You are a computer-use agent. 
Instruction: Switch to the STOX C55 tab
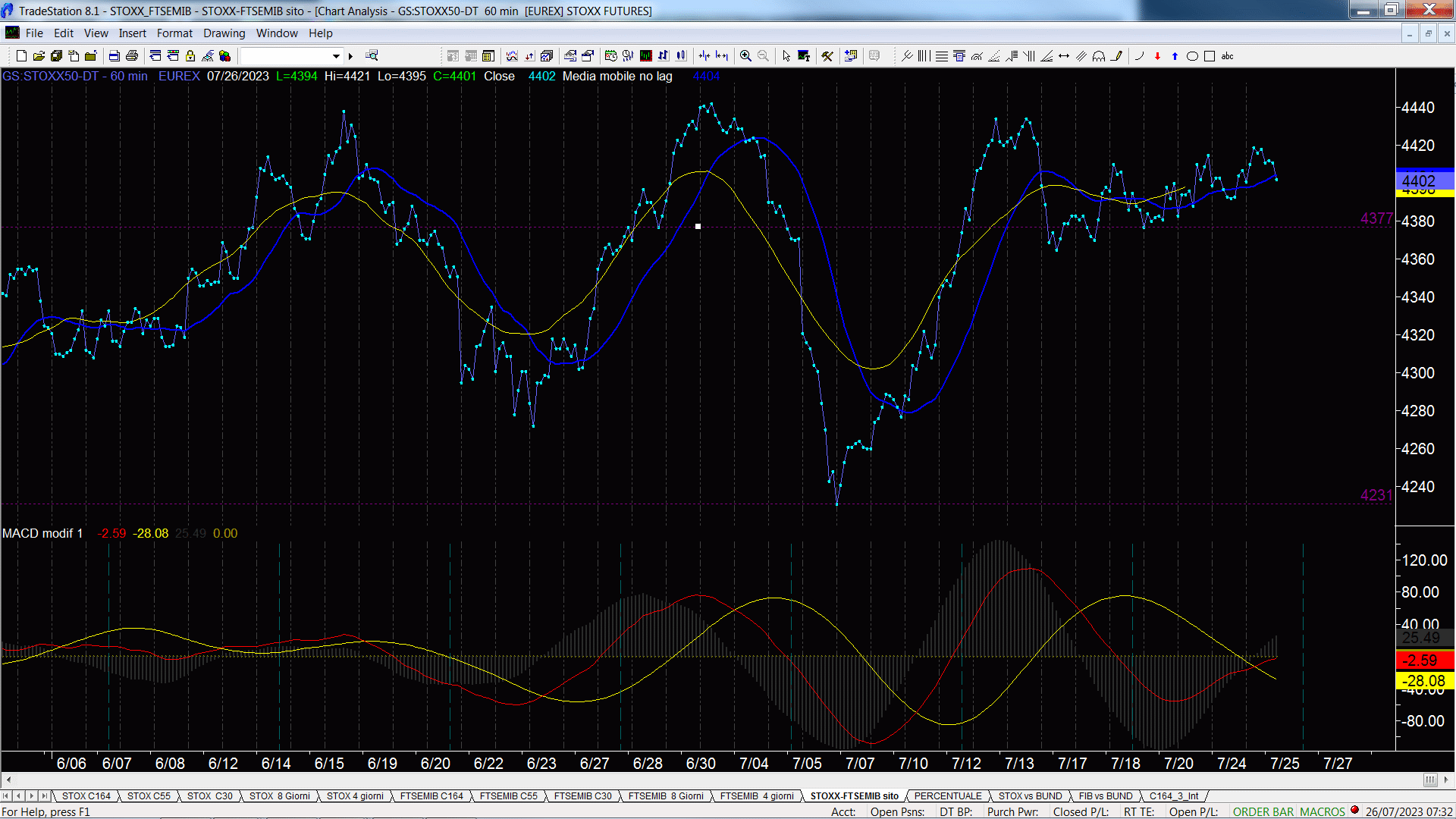click(x=149, y=795)
